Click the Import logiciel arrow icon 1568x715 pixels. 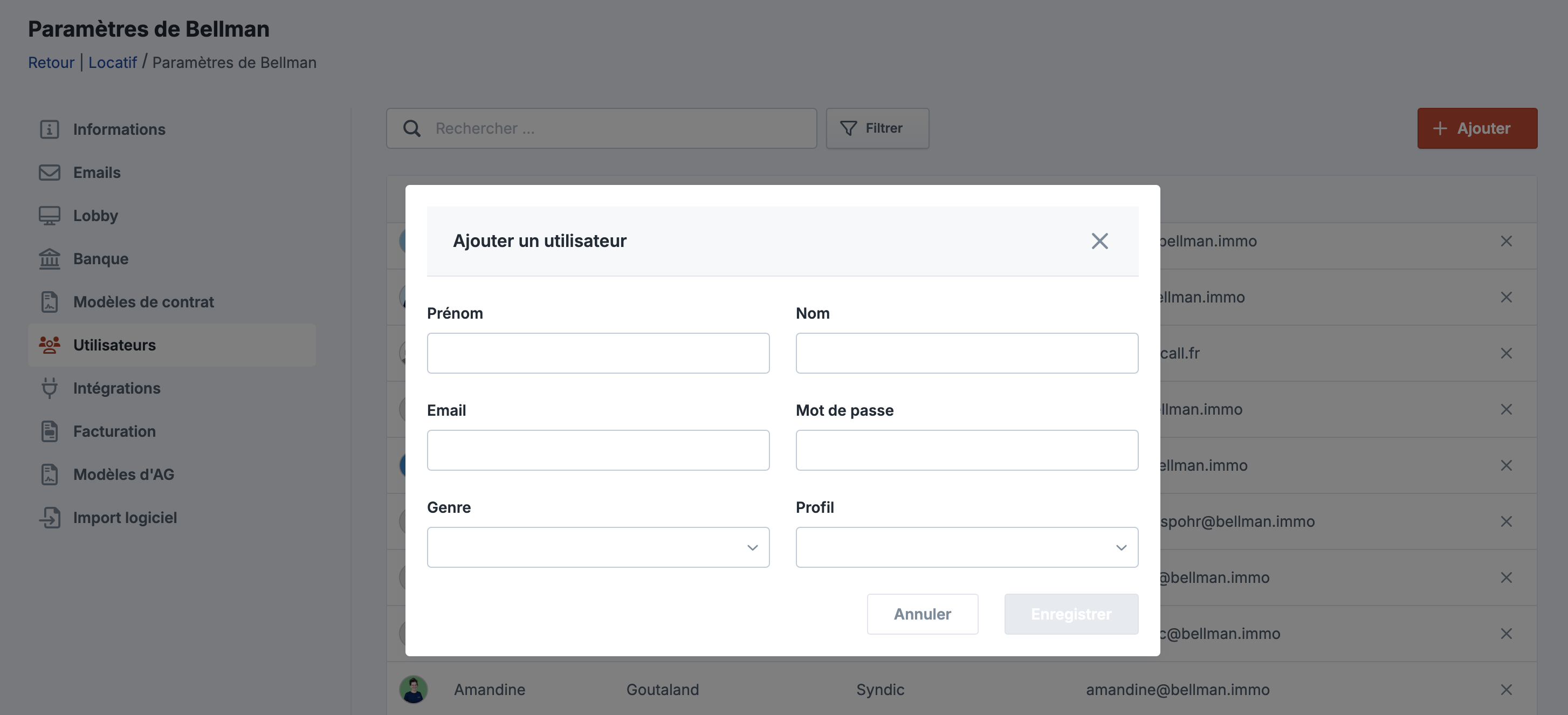(x=49, y=517)
